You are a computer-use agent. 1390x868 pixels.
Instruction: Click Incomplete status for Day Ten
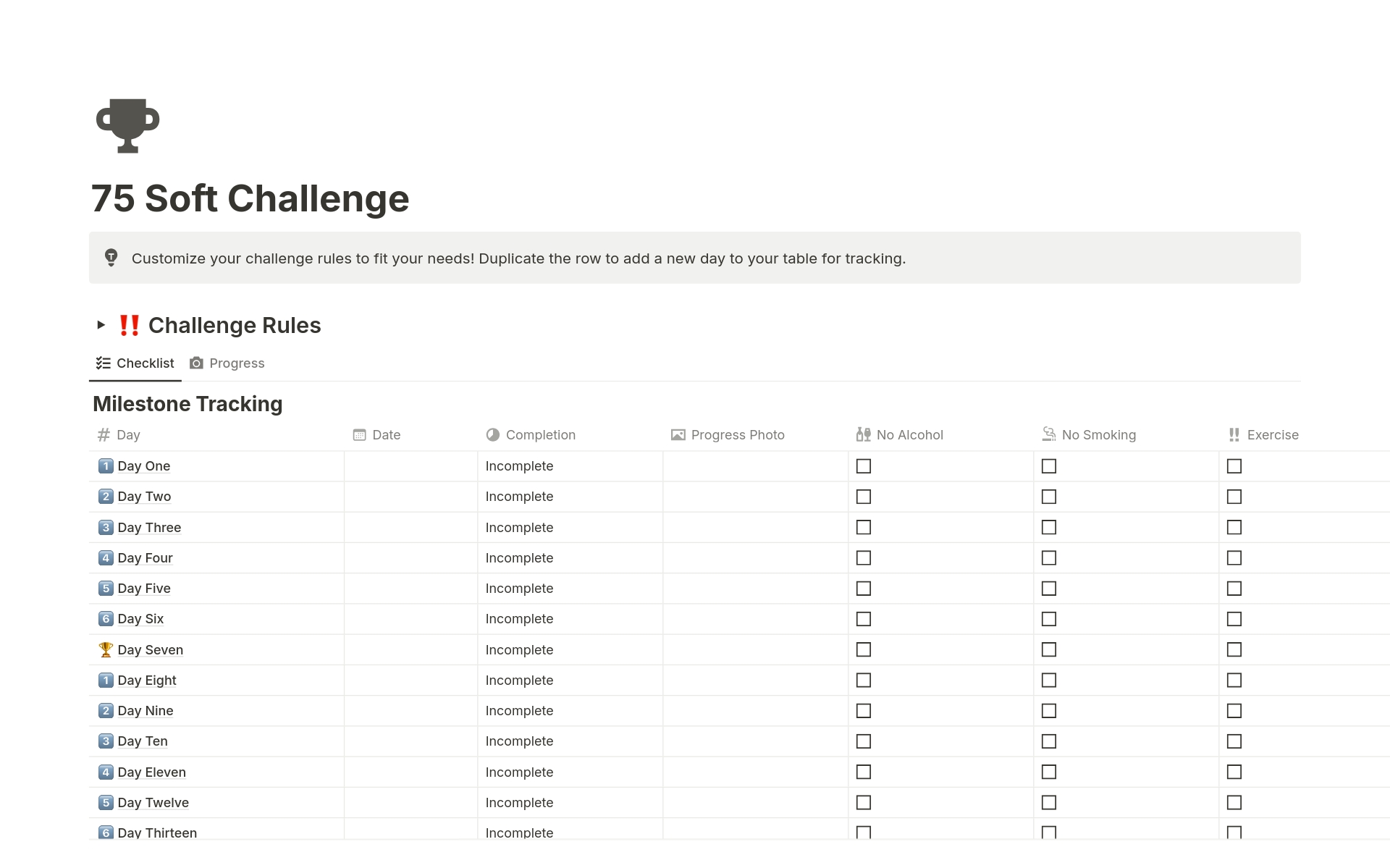tap(520, 741)
